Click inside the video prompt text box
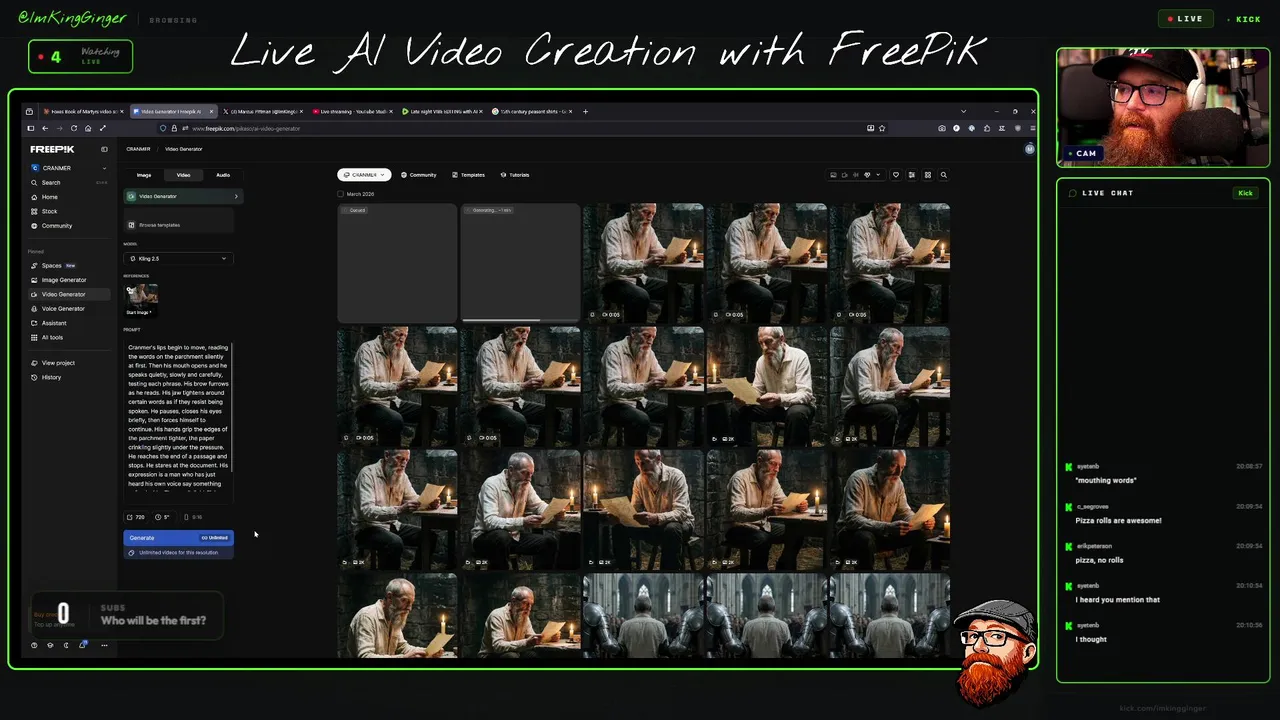 [179, 420]
